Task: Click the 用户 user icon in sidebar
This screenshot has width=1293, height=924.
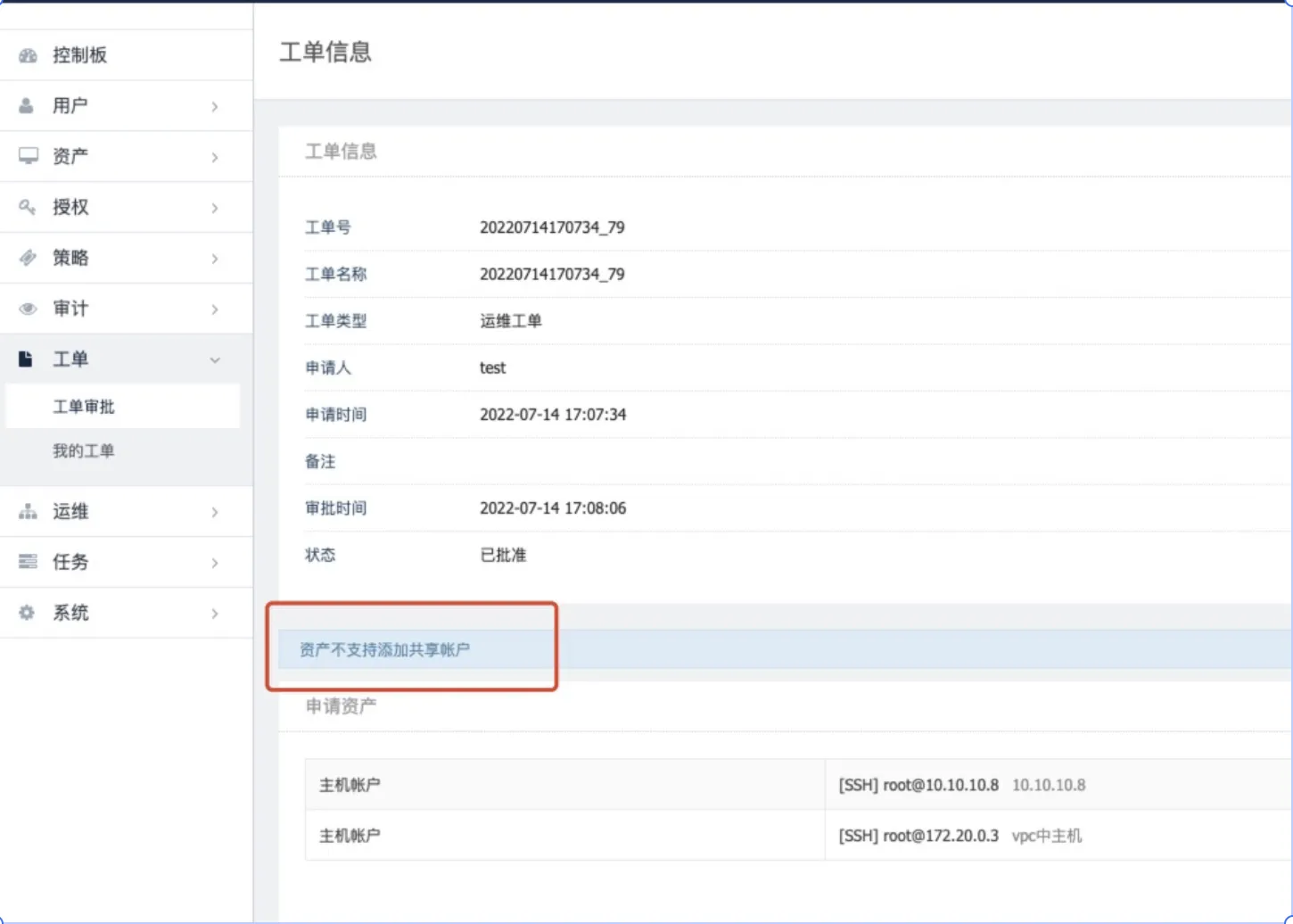Action: click(x=26, y=105)
